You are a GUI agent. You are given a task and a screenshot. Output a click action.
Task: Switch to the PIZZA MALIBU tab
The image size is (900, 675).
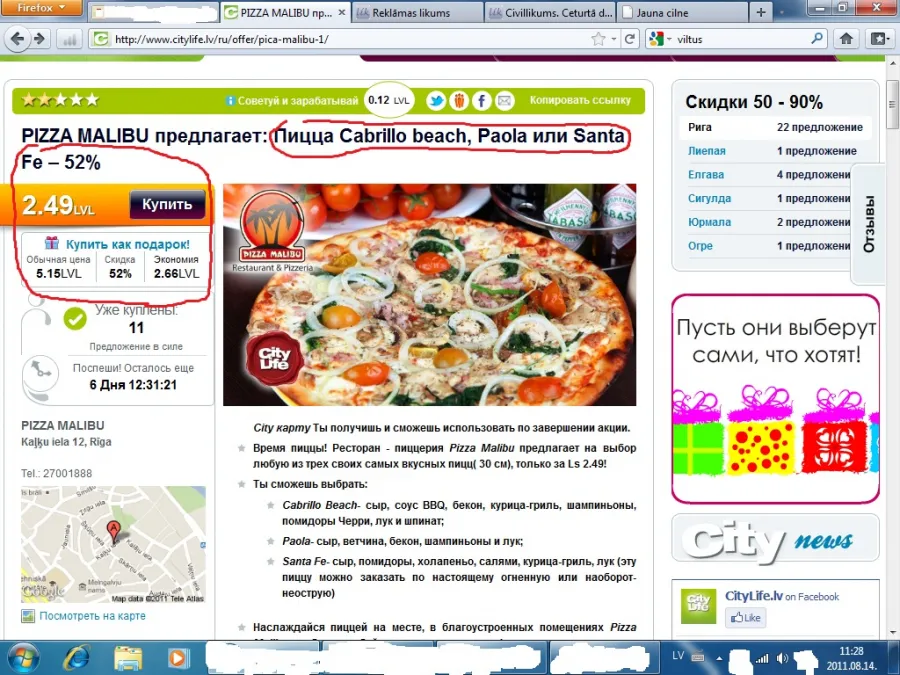(x=285, y=13)
